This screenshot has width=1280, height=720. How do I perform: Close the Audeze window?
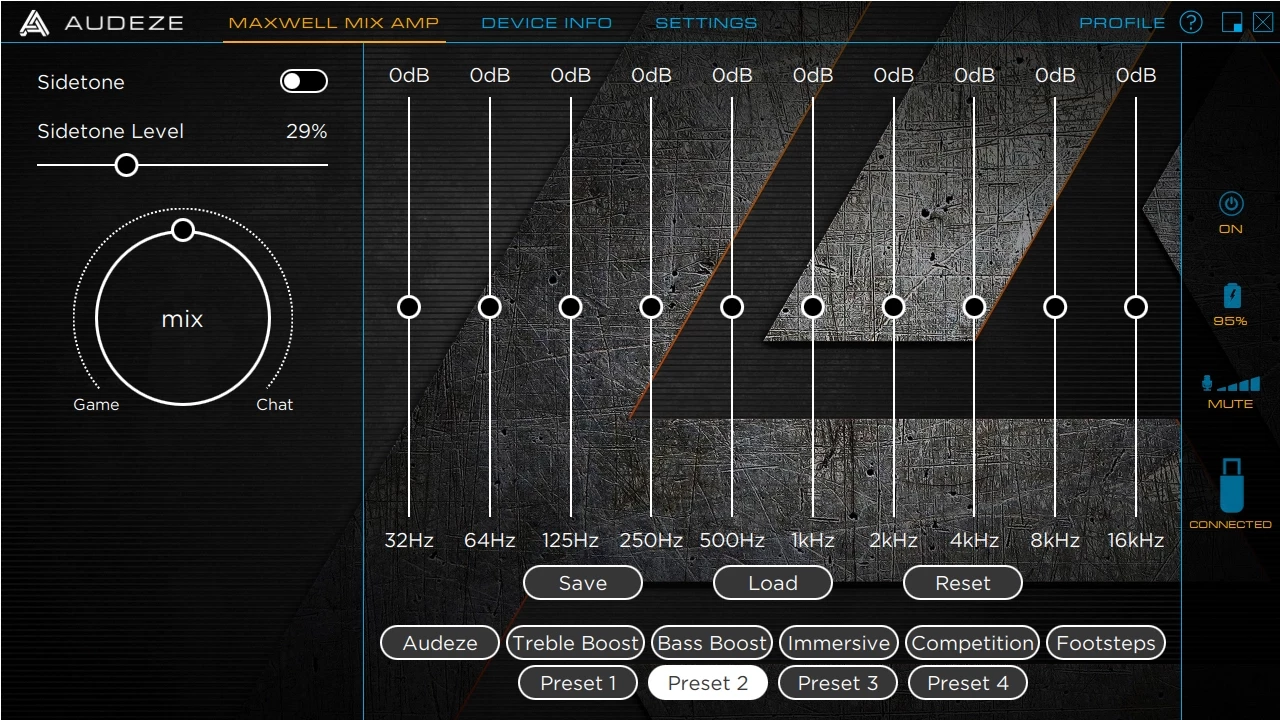(x=1262, y=22)
